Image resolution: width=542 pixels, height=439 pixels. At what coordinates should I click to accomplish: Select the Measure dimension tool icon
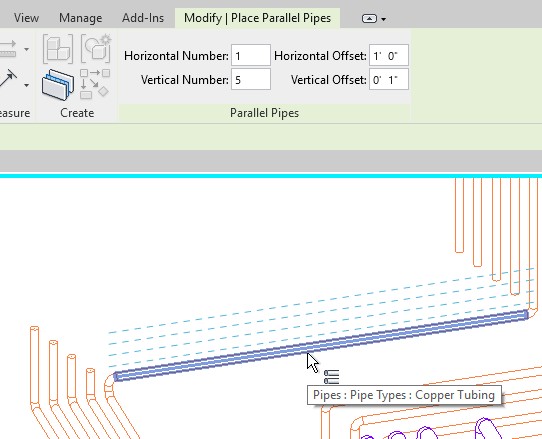click(x=8, y=49)
